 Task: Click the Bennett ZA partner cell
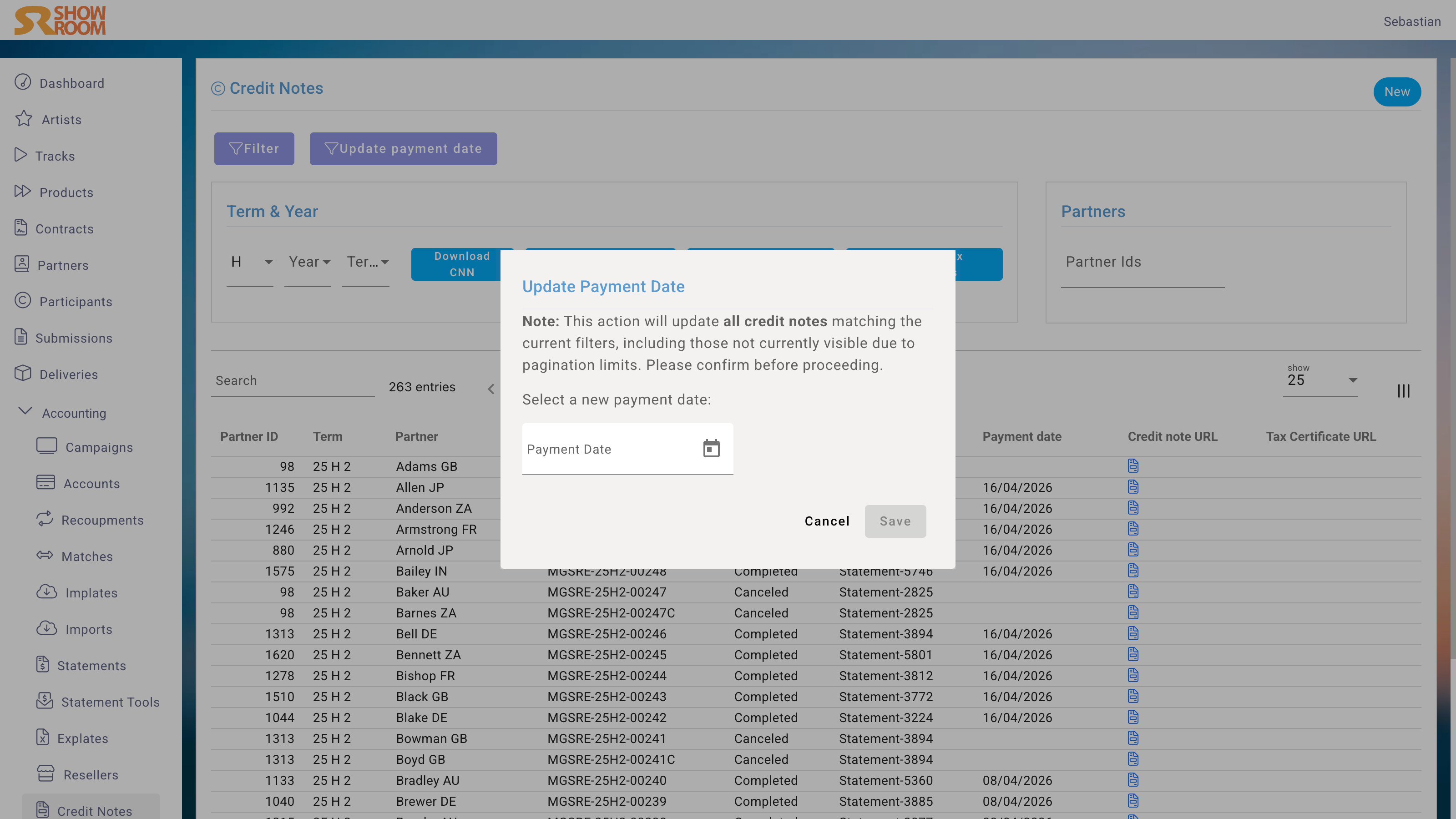point(428,655)
